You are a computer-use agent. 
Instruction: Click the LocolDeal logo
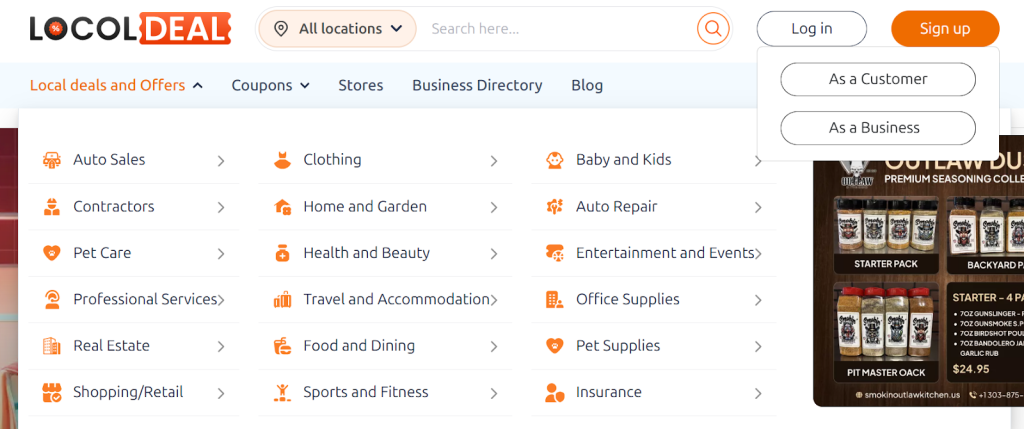[x=130, y=28]
